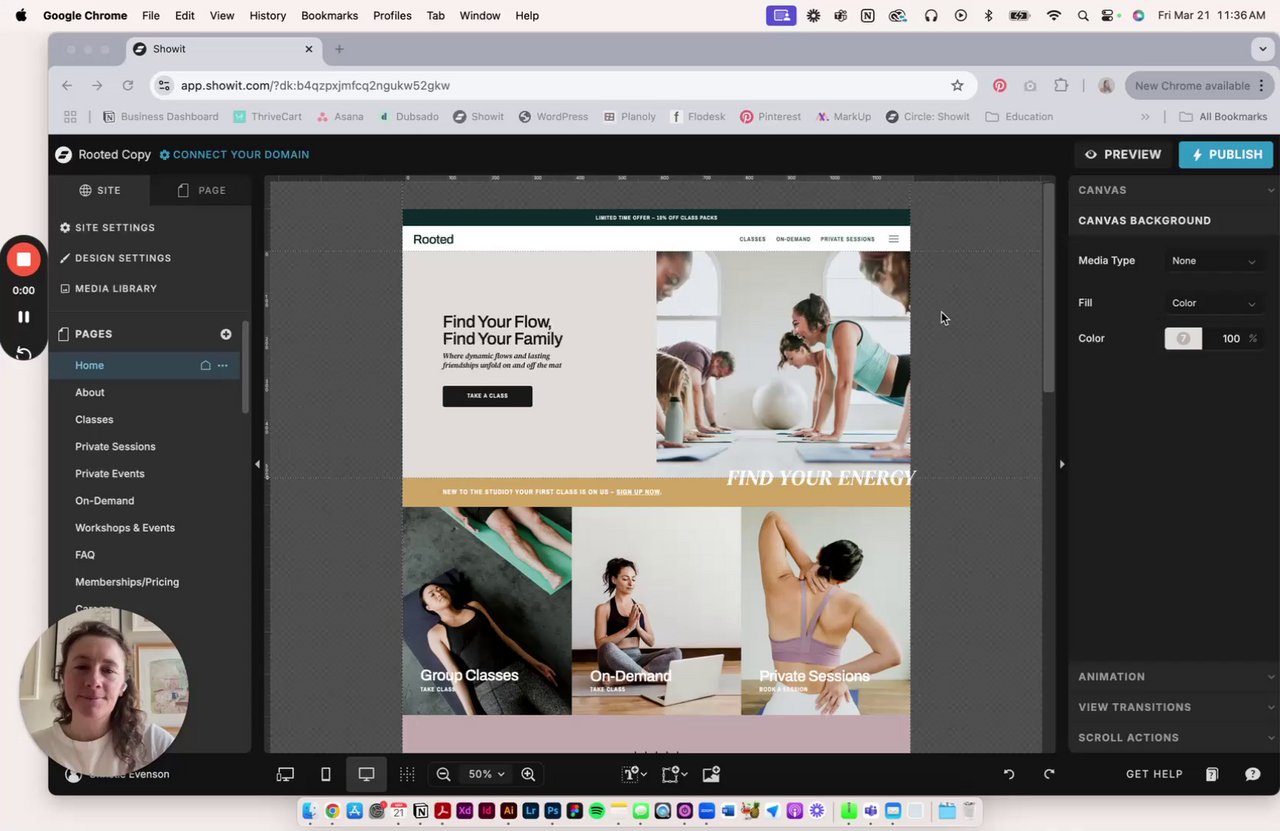The height and width of the screenshot is (831, 1280).
Task: Open the add shape tool menu
Action: (673, 774)
